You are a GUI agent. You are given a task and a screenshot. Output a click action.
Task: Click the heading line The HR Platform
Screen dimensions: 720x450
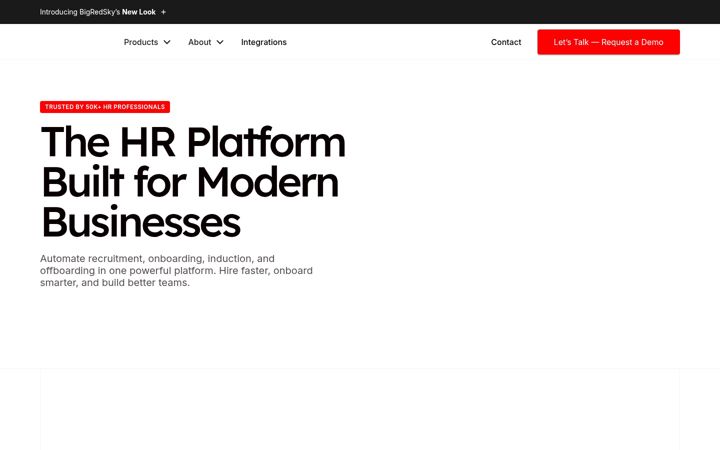click(x=193, y=142)
